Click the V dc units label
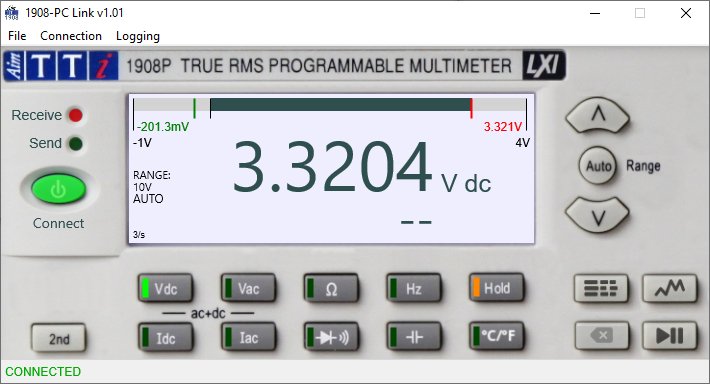710x384 pixels. (466, 184)
